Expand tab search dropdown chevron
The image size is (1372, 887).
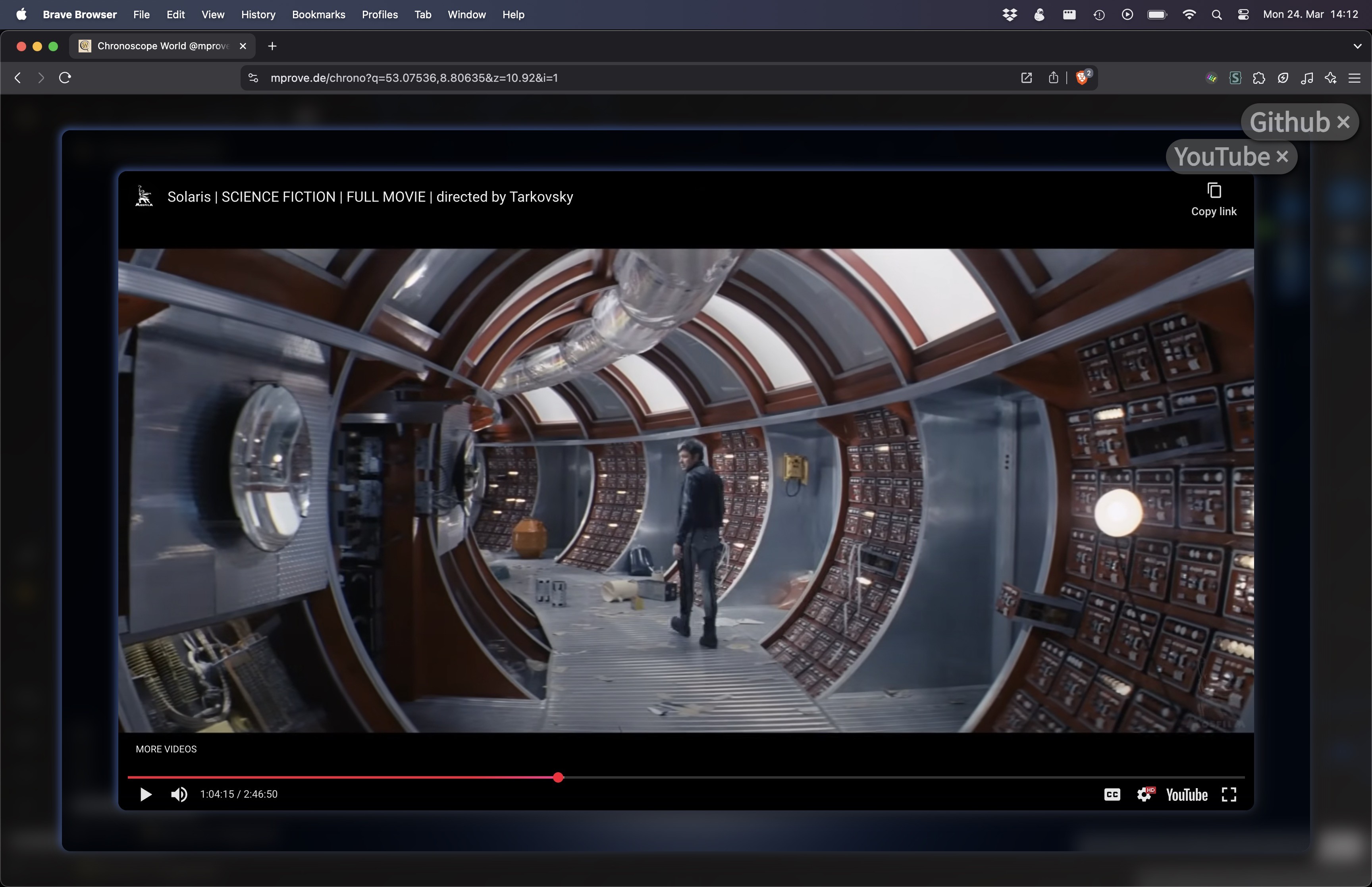point(1357,46)
